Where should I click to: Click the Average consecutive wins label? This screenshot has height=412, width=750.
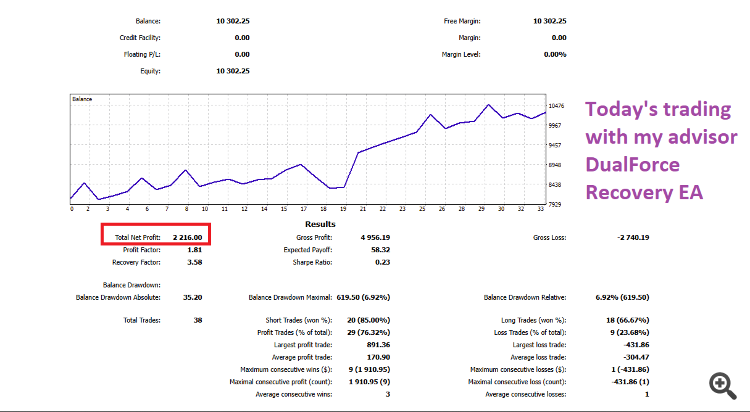pyautogui.click(x=294, y=395)
